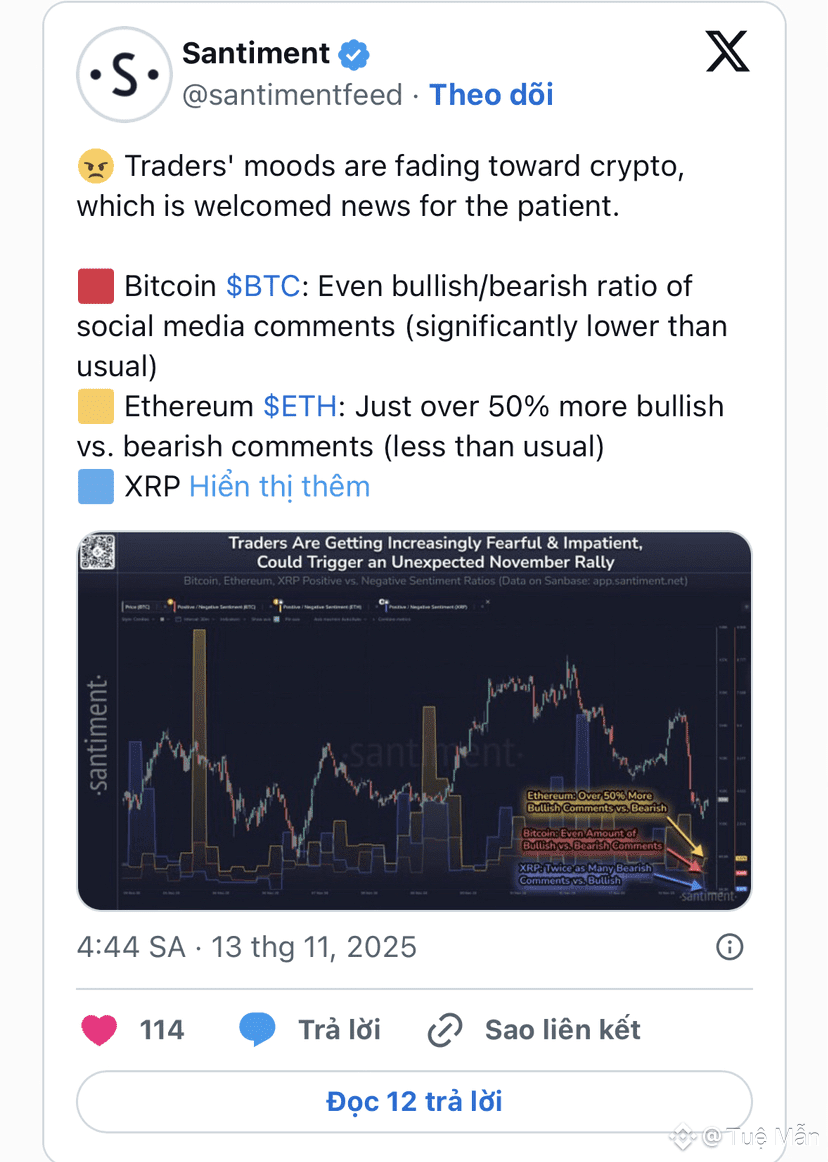The width and height of the screenshot is (828, 1162).
Task: Click the Trả lời reply label
Action: 339,1029
